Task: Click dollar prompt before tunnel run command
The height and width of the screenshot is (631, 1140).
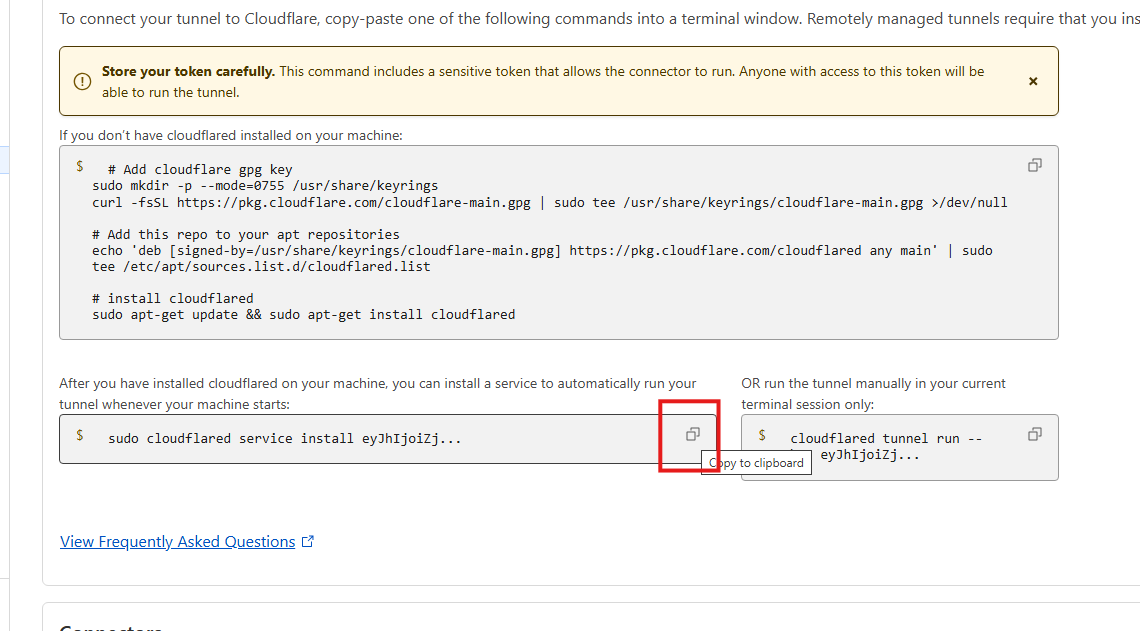Action: pyautogui.click(x=762, y=435)
